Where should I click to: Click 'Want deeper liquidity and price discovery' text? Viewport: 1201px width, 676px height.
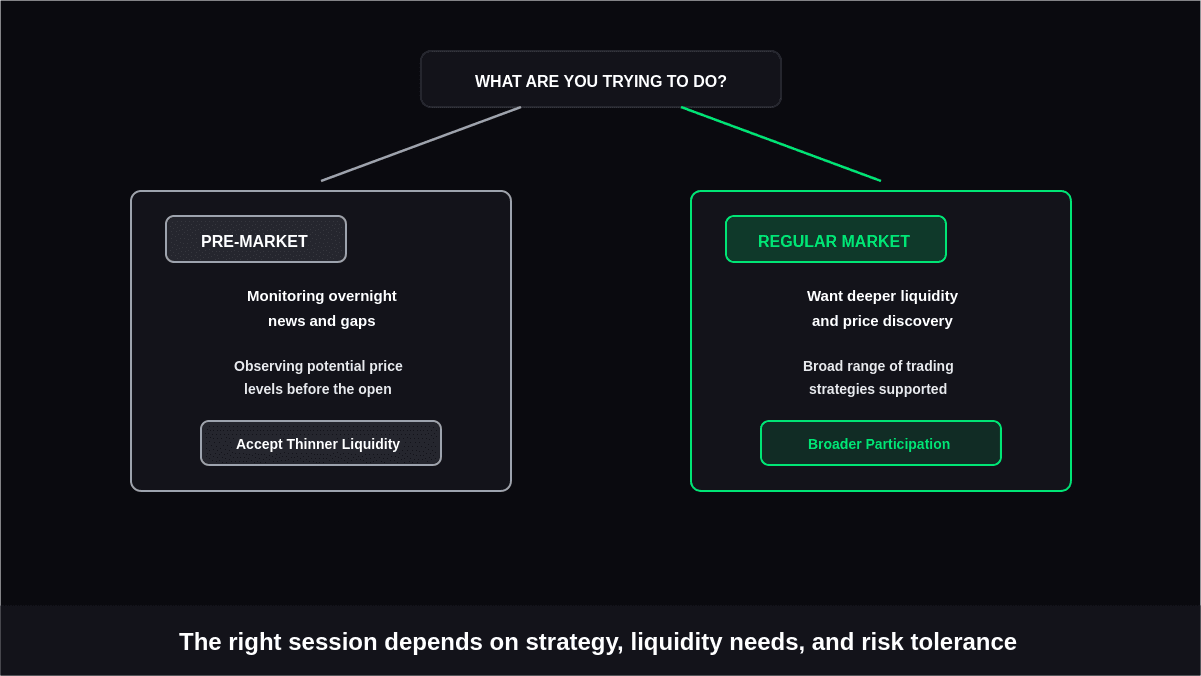(x=882, y=308)
